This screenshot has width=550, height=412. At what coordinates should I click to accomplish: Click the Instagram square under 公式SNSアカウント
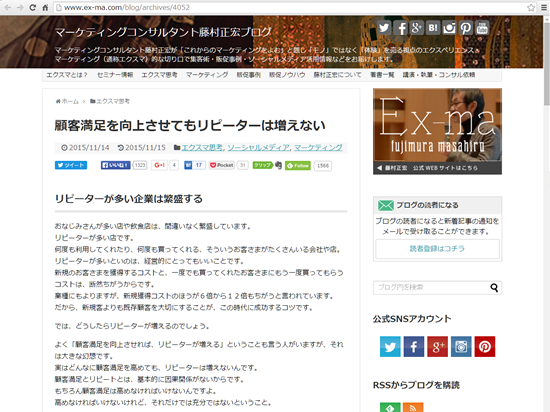click(461, 346)
